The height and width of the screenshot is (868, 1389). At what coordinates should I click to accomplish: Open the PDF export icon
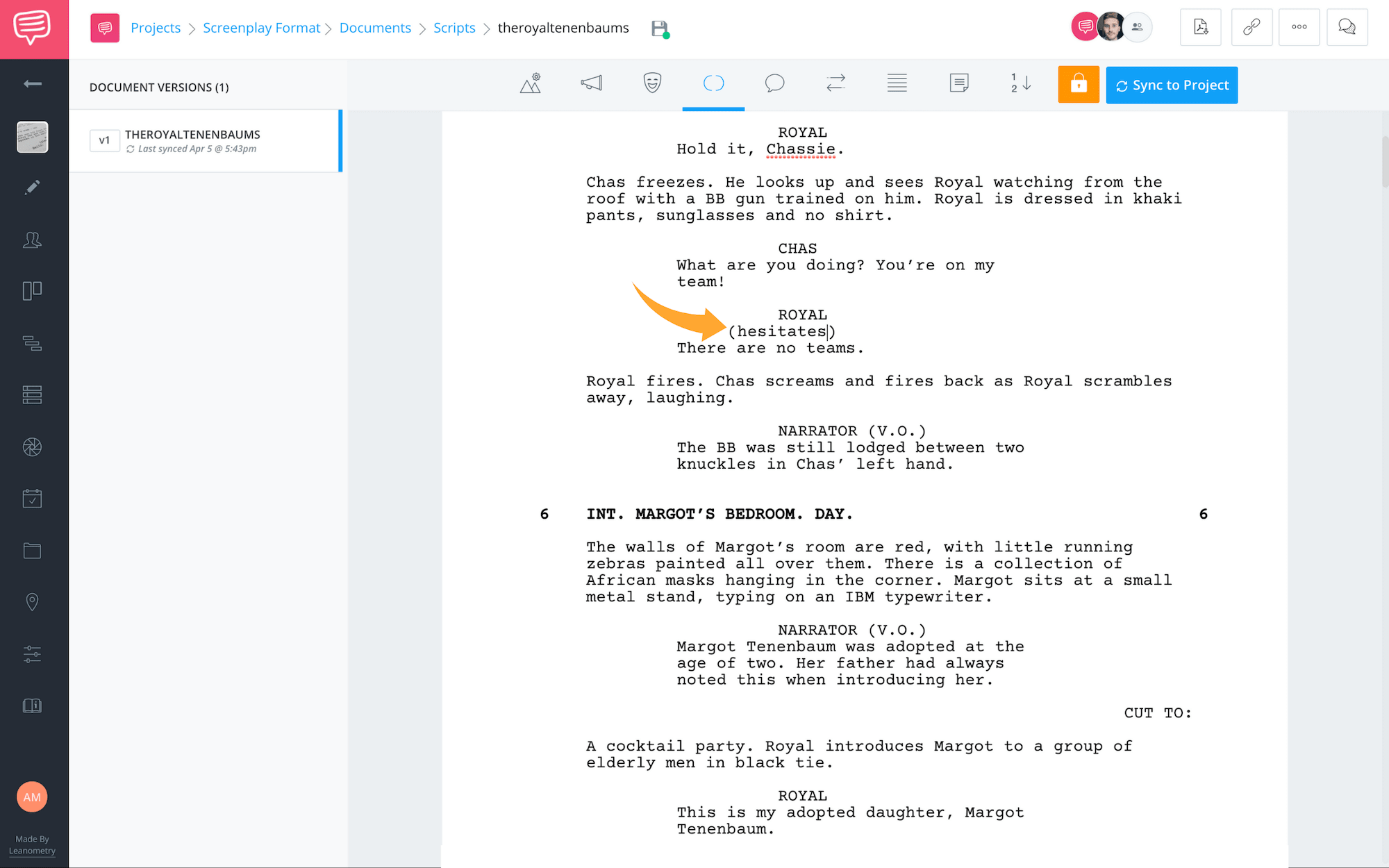(x=1199, y=28)
